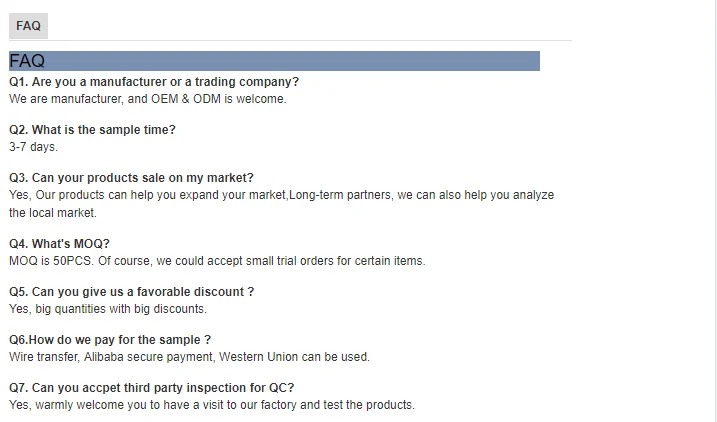Click question Q4 'What's MOQ?'

point(59,244)
